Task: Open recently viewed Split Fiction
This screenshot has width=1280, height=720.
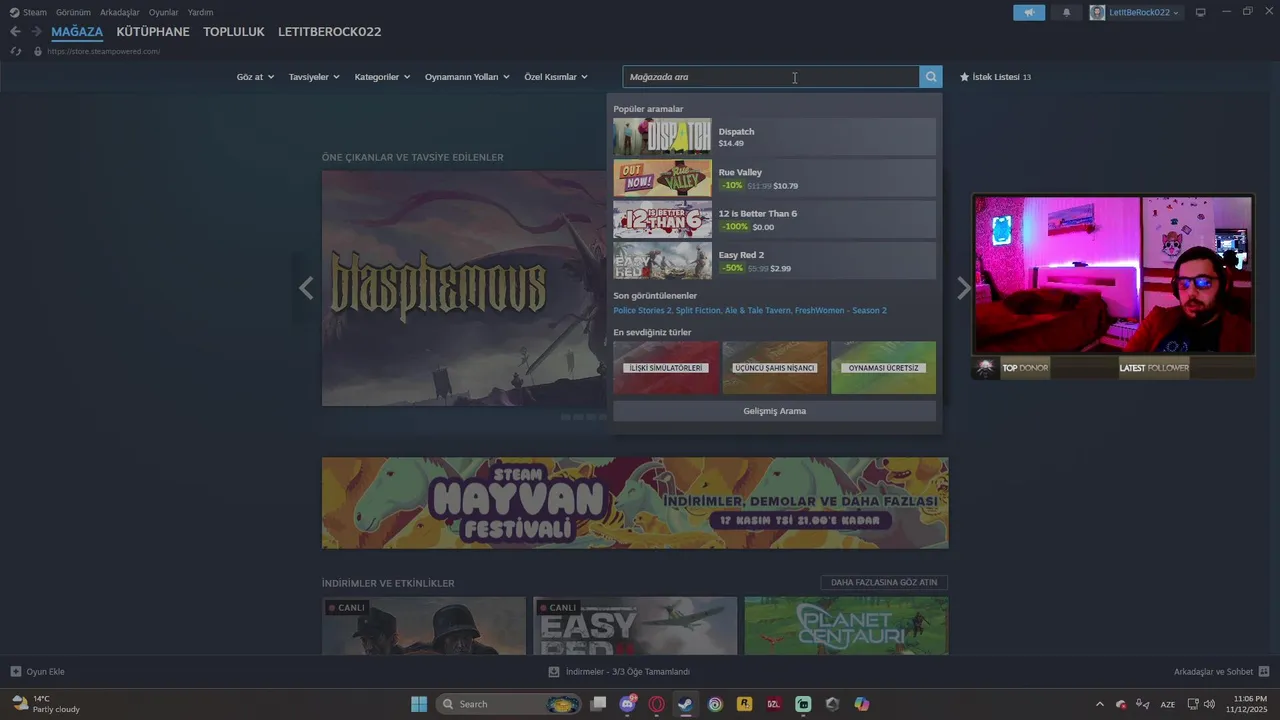Action: (x=698, y=310)
